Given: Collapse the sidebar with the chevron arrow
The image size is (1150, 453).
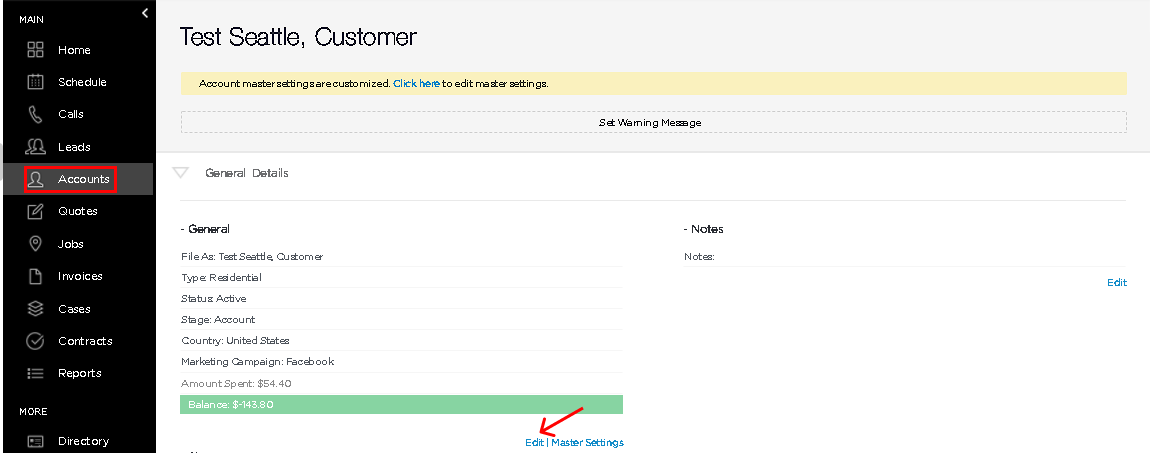Looking at the screenshot, I should [x=144, y=12].
